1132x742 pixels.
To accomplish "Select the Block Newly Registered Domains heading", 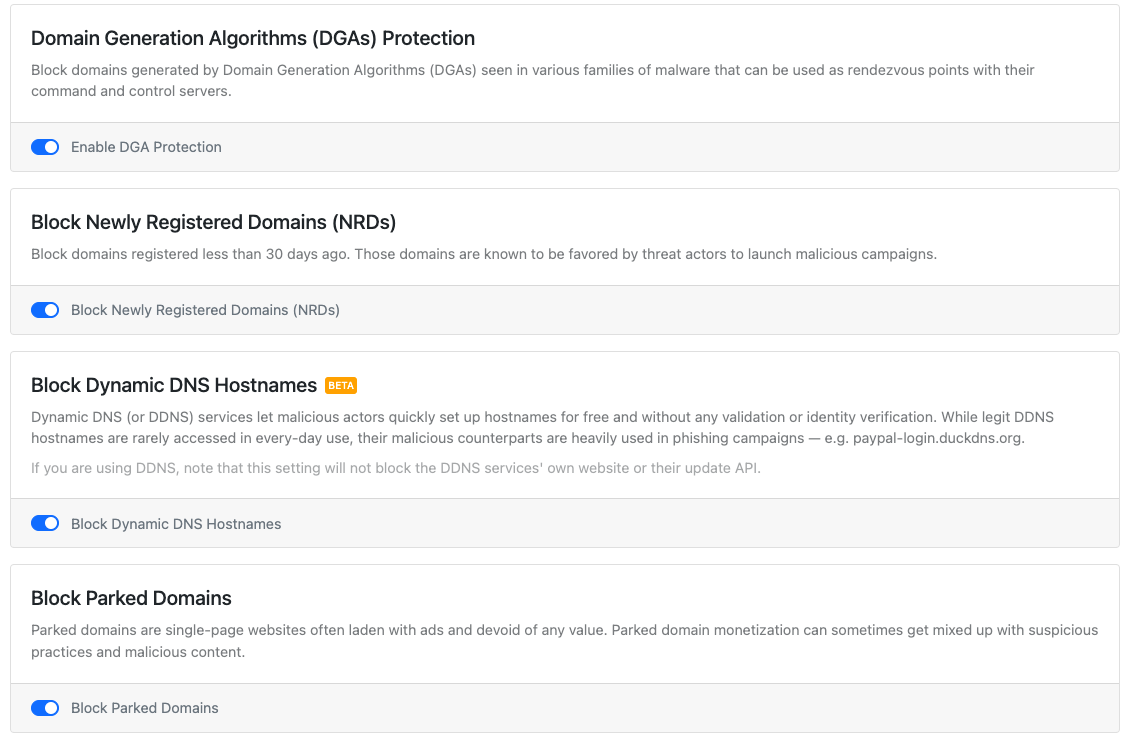I will pyautogui.click(x=214, y=222).
